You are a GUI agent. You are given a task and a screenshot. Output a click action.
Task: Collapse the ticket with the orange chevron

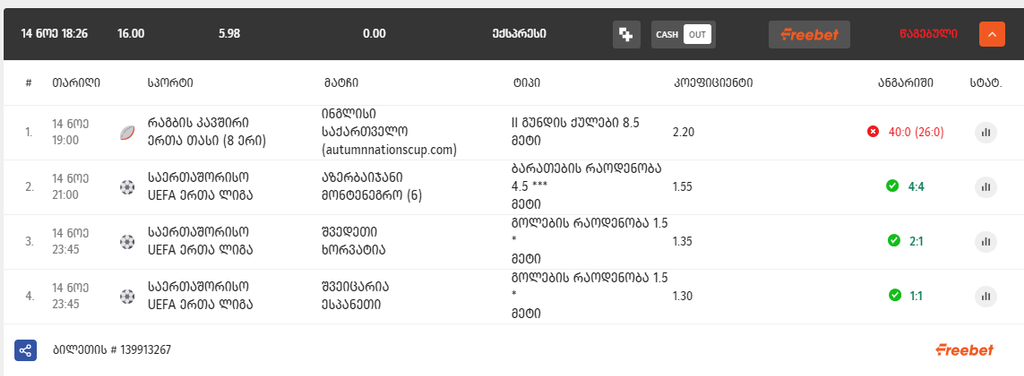pyautogui.click(x=991, y=35)
